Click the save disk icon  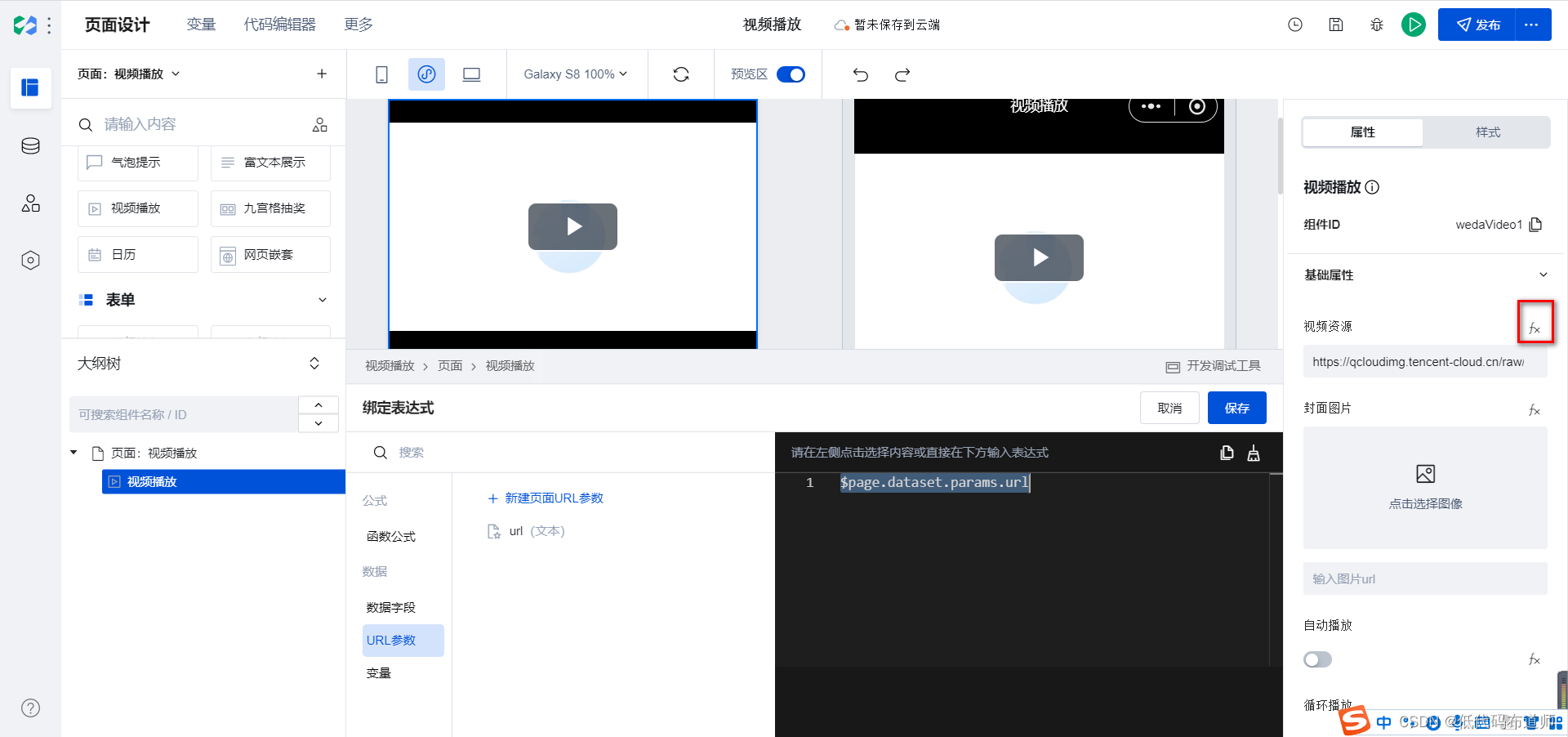click(1336, 25)
